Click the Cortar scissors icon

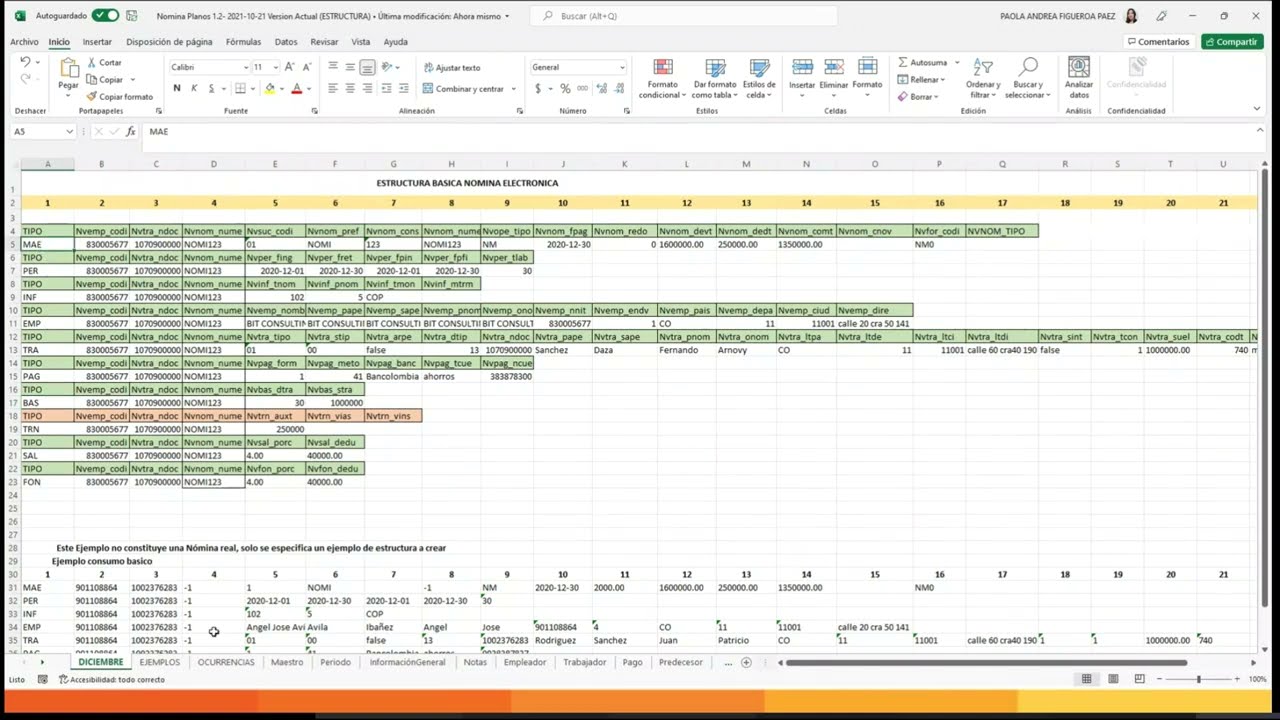[91, 62]
